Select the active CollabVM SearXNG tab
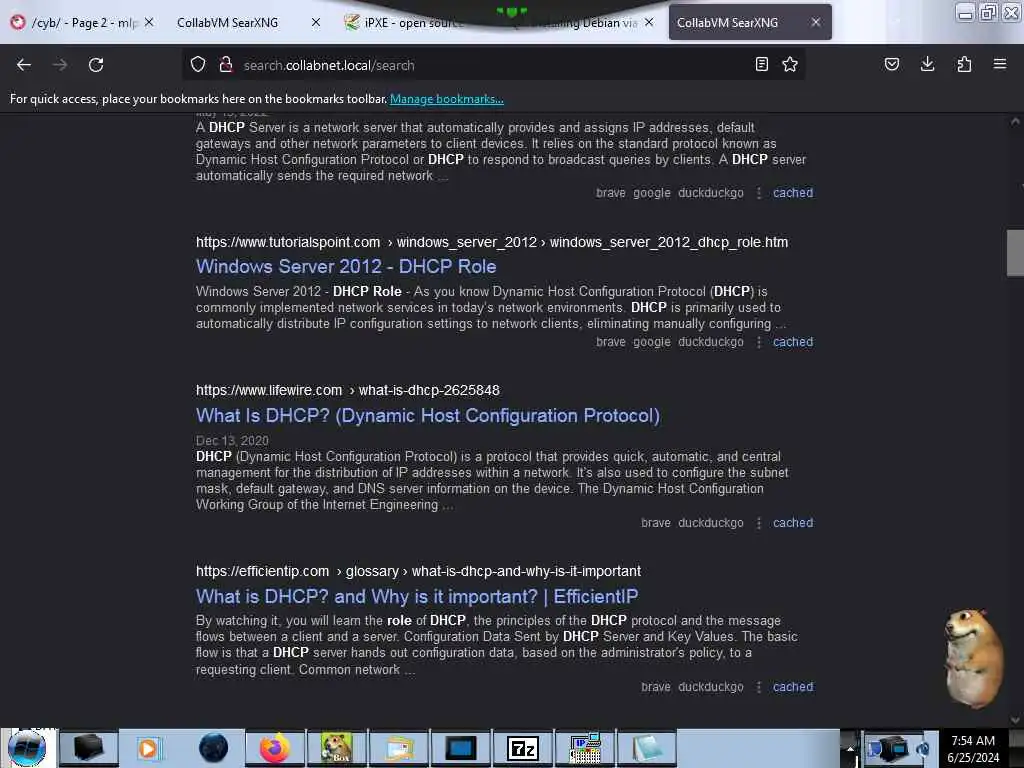This screenshot has height=768, width=1024. (750, 22)
